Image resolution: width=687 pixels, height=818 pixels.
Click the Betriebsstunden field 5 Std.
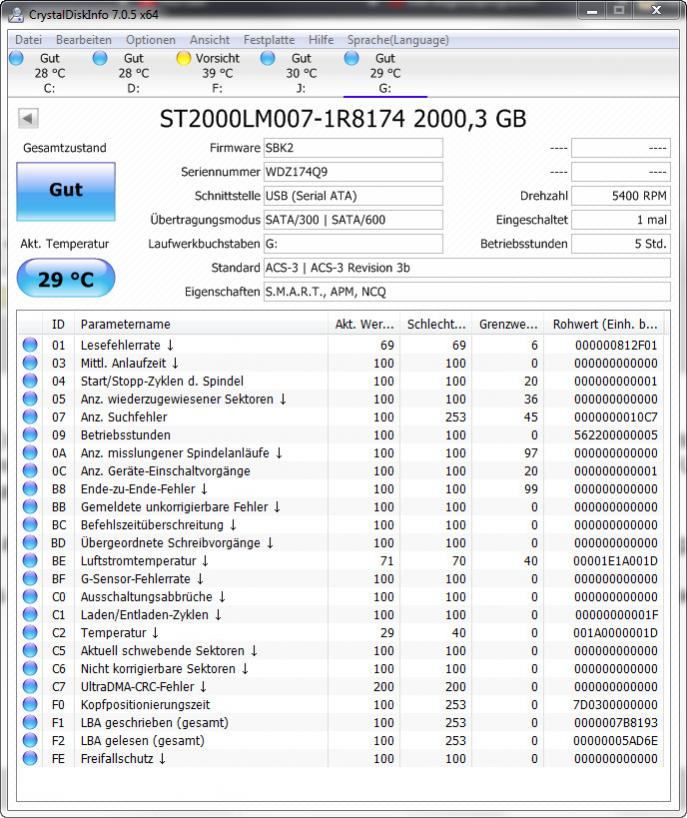point(621,244)
